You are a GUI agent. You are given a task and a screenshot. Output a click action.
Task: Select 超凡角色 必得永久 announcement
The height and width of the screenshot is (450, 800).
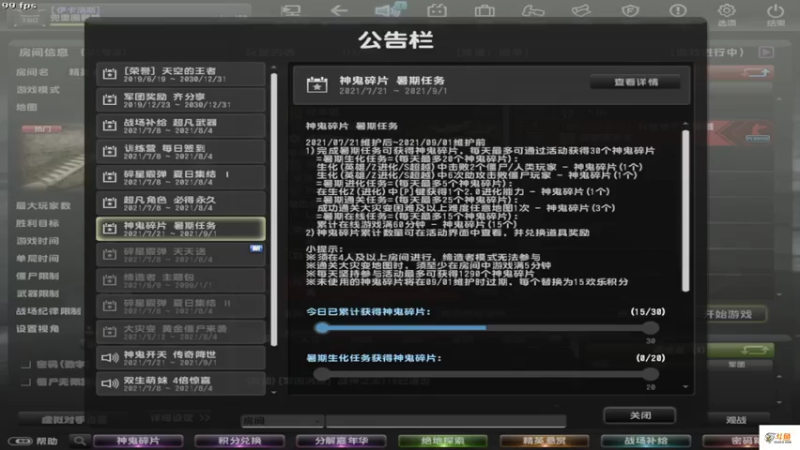click(181, 203)
